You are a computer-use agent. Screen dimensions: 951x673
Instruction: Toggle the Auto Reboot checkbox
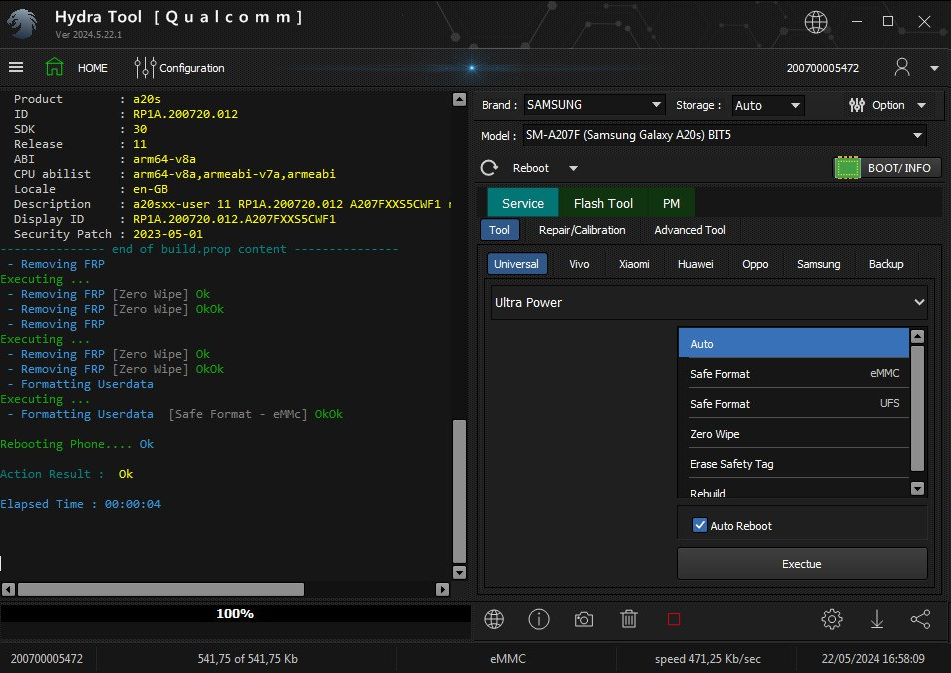[700, 525]
